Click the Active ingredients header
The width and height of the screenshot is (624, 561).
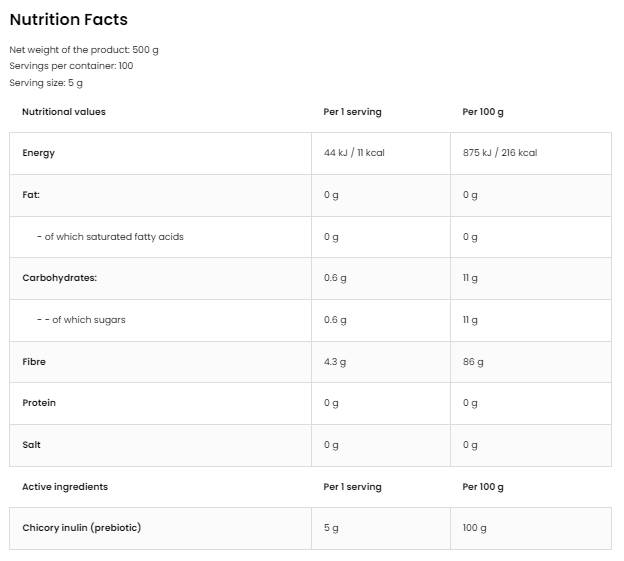(x=65, y=487)
